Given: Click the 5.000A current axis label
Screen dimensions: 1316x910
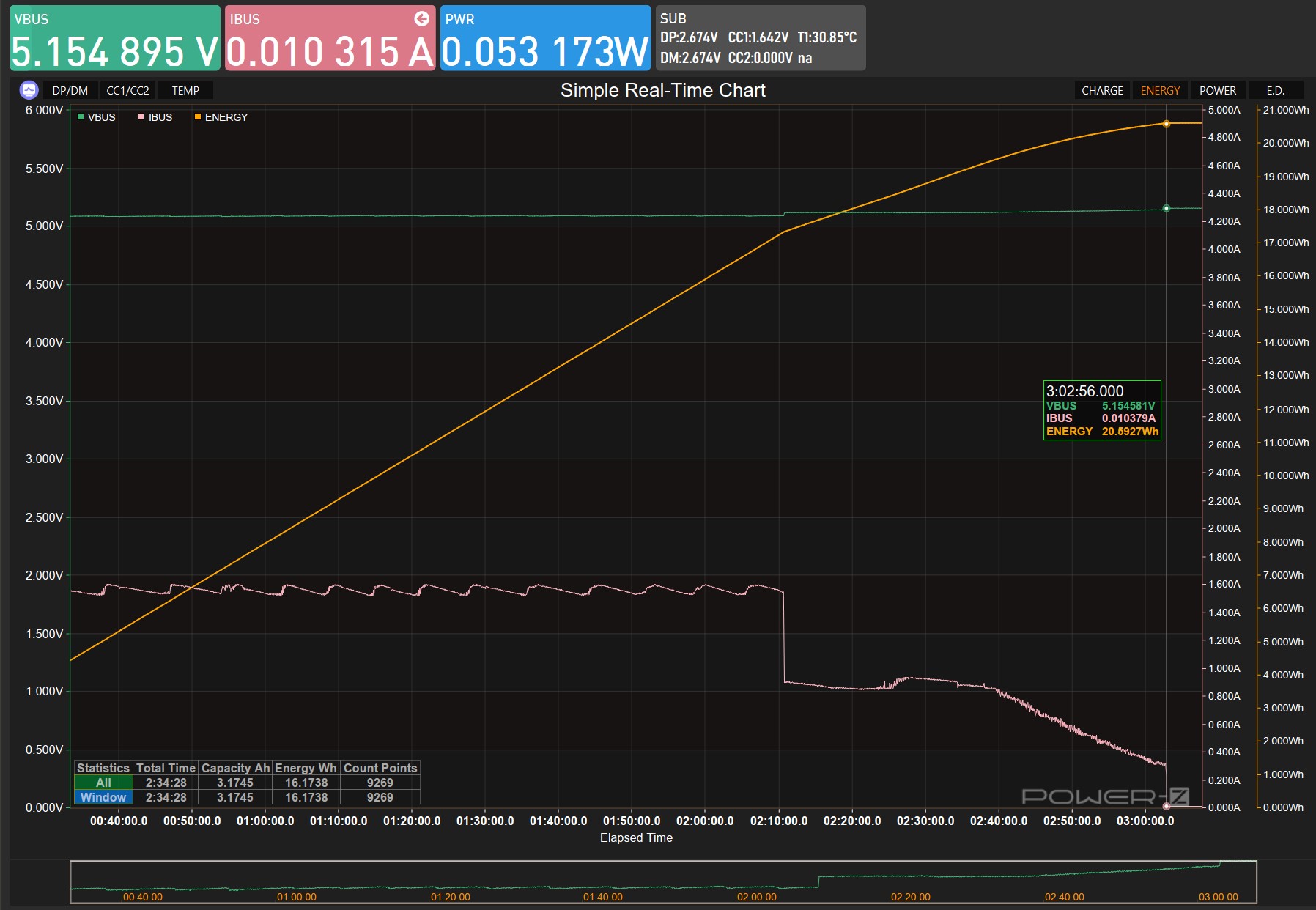Looking at the screenshot, I should [1224, 110].
